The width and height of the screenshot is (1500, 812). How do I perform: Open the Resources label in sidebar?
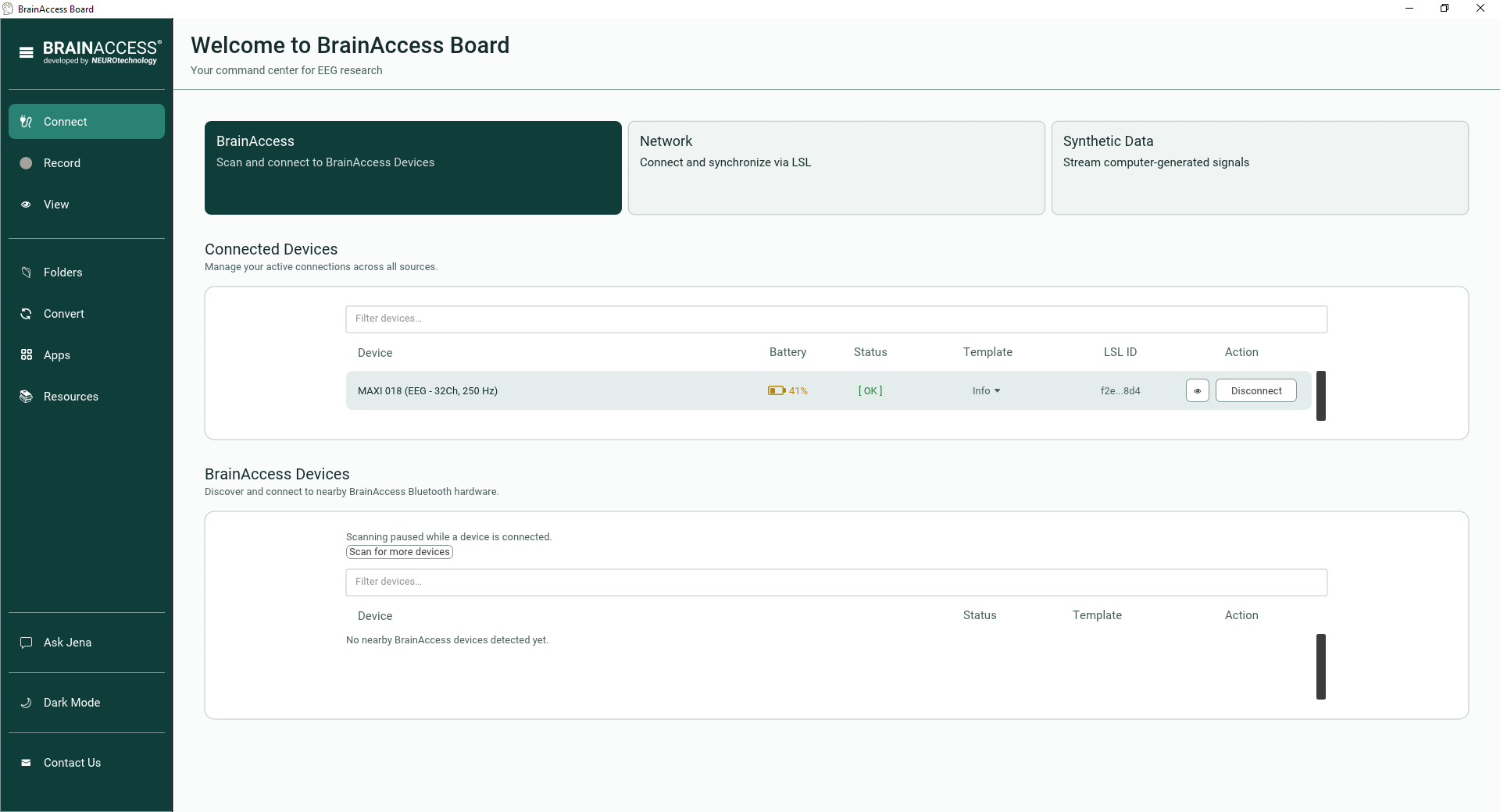coord(71,397)
